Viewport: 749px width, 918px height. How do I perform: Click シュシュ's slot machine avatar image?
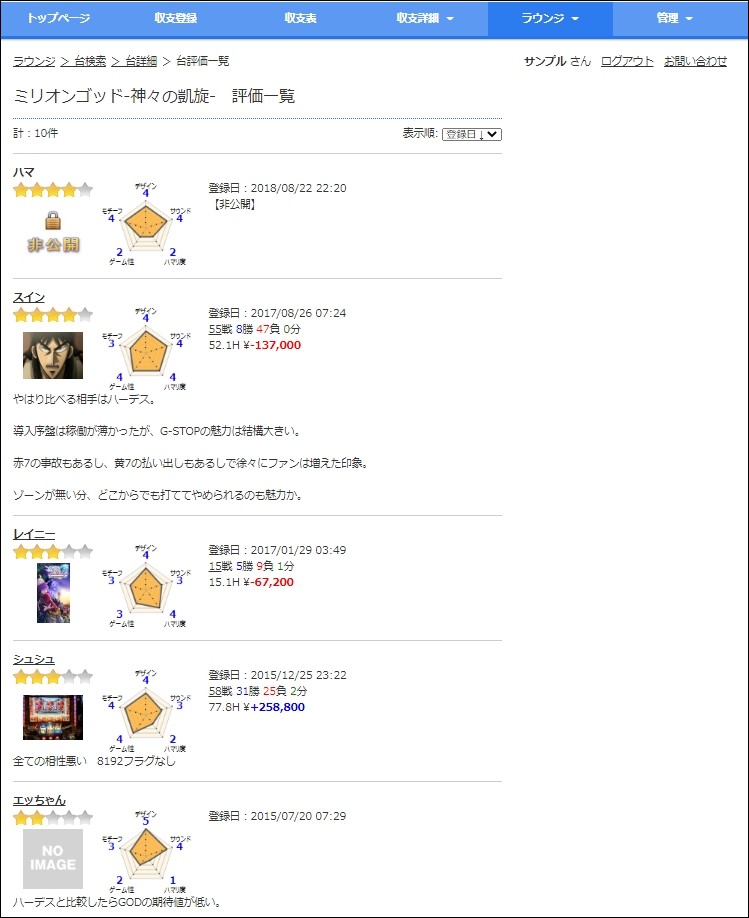click(x=53, y=717)
